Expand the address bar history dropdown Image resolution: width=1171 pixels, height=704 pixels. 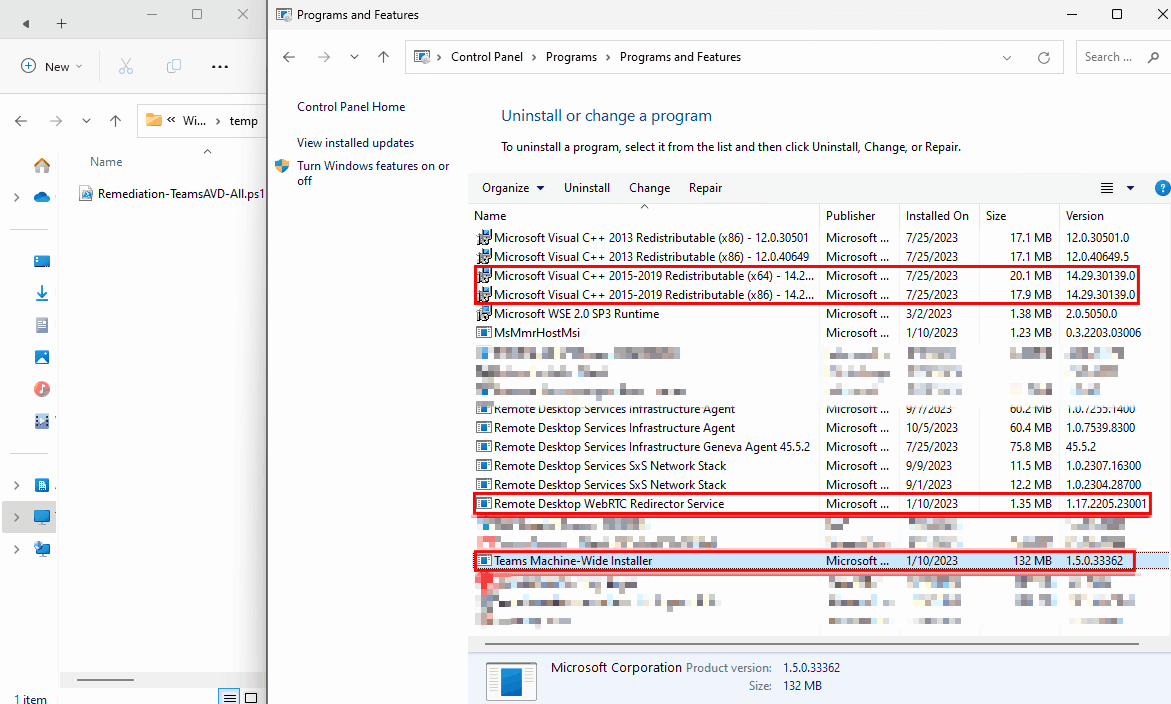(x=1008, y=58)
